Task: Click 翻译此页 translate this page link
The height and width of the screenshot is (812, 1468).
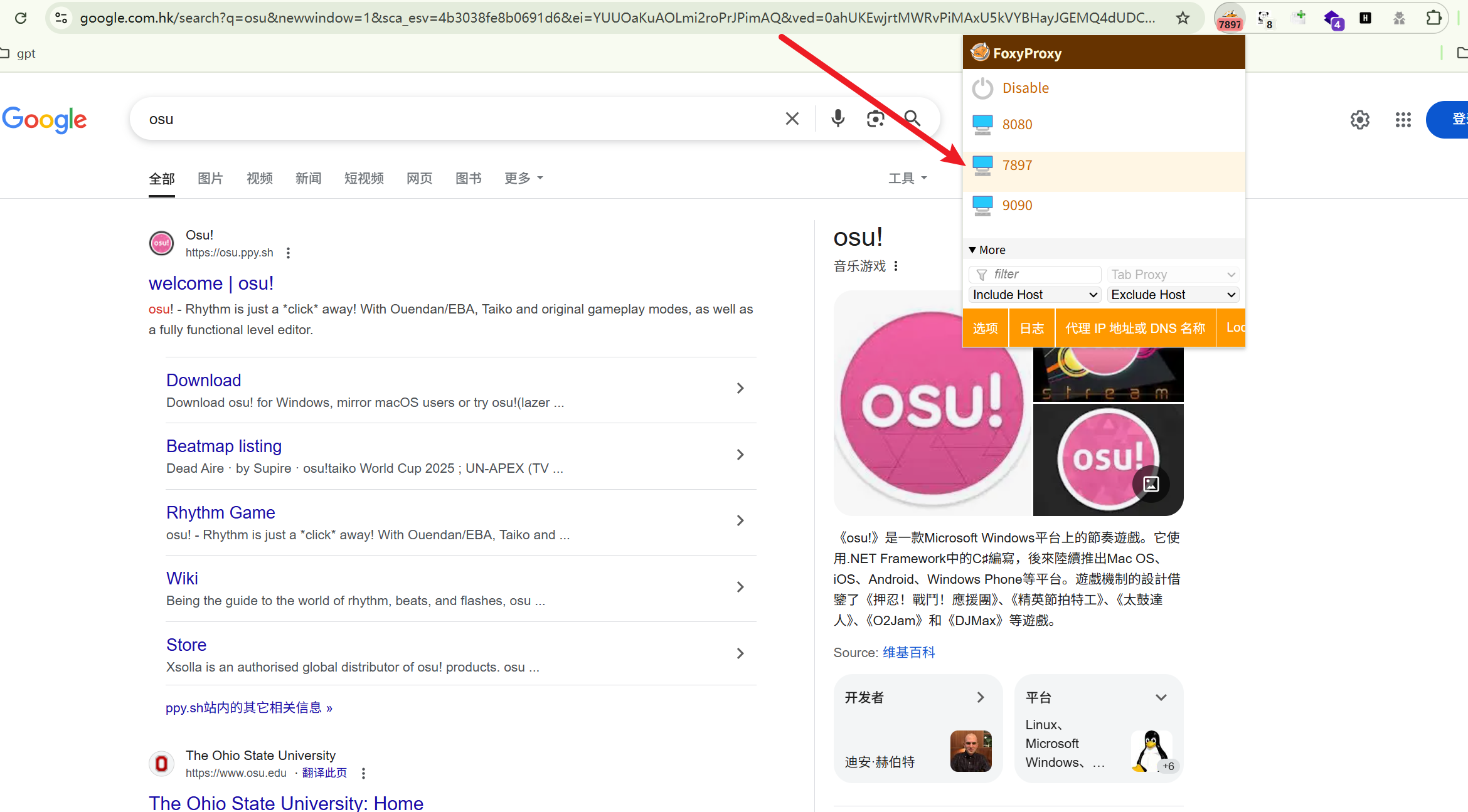Action: [x=324, y=773]
